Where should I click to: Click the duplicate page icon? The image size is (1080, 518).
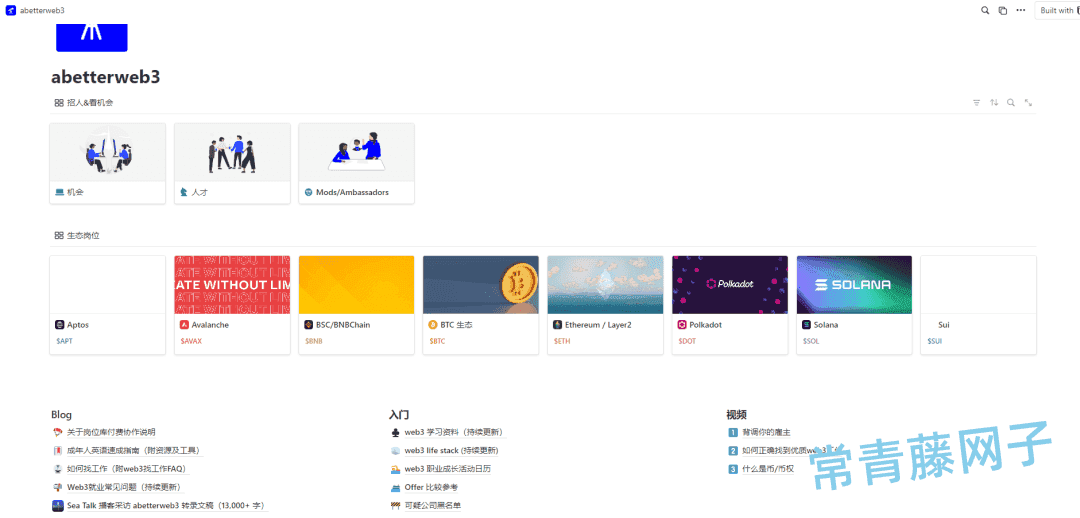1003,10
